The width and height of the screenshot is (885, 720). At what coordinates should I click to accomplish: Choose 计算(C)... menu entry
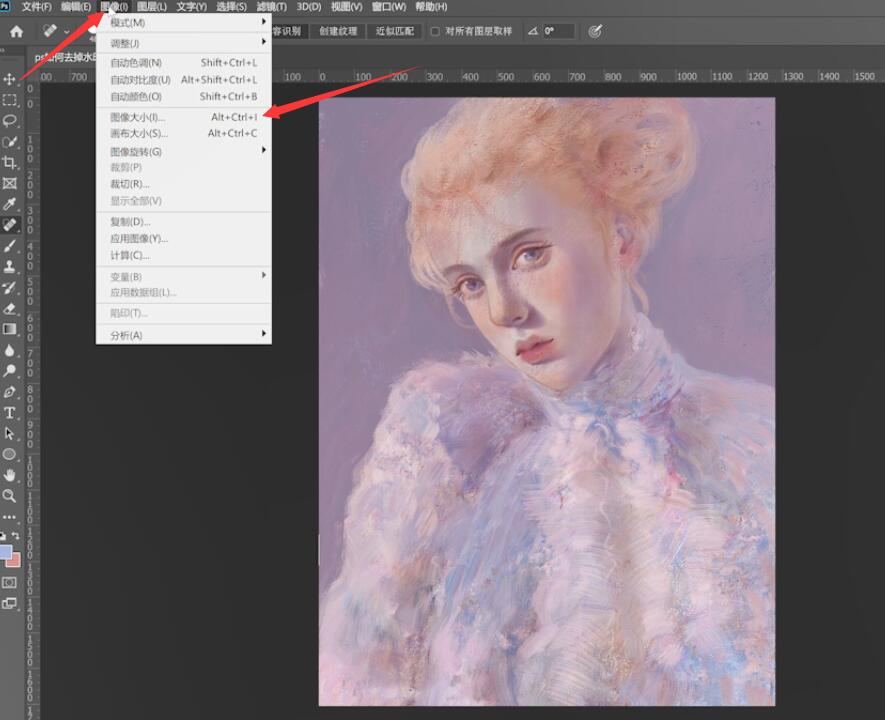(183, 256)
